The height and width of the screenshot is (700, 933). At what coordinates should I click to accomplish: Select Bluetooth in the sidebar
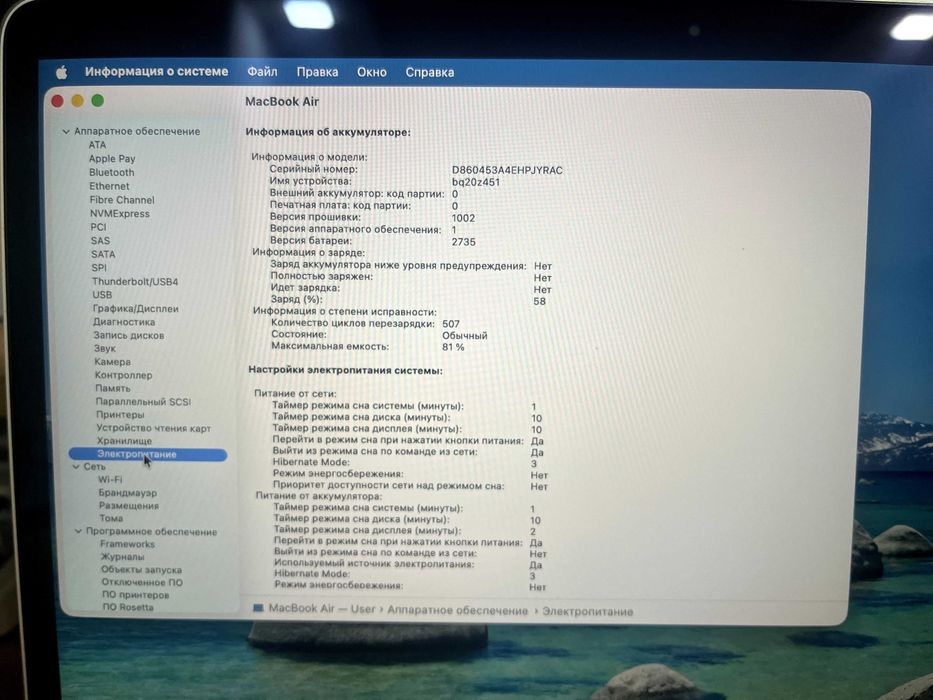[112, 172]
